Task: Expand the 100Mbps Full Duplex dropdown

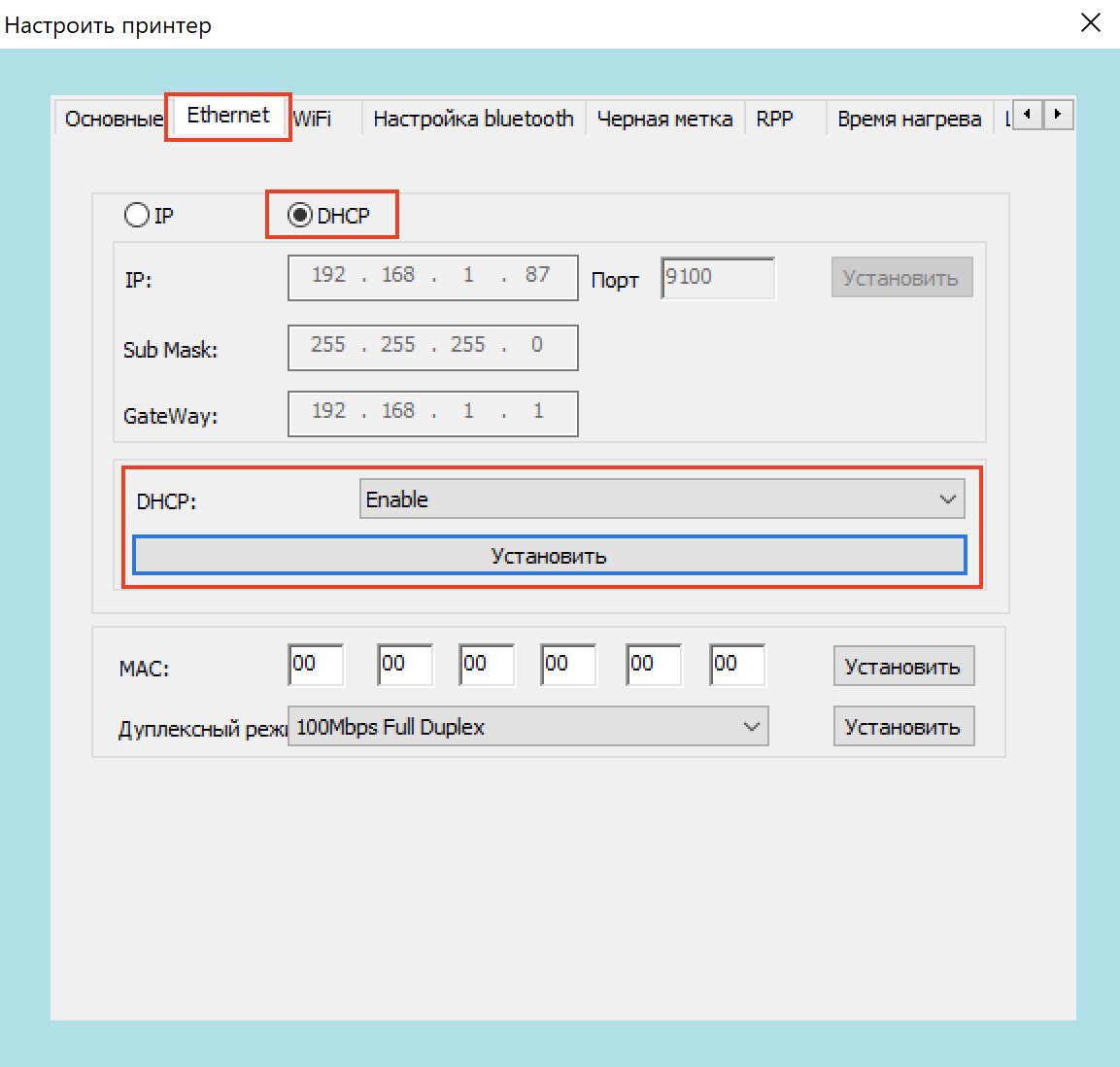Action: pos(527,727)
